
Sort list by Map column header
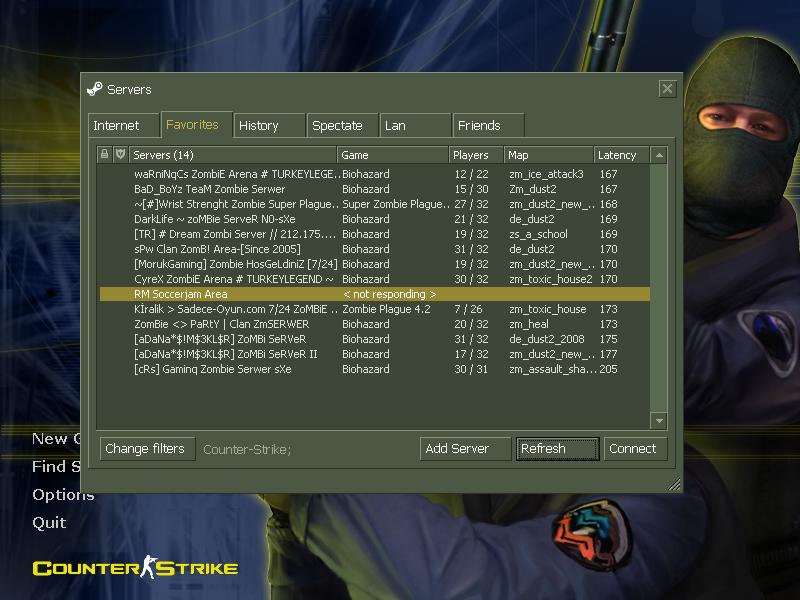(548, 155)
